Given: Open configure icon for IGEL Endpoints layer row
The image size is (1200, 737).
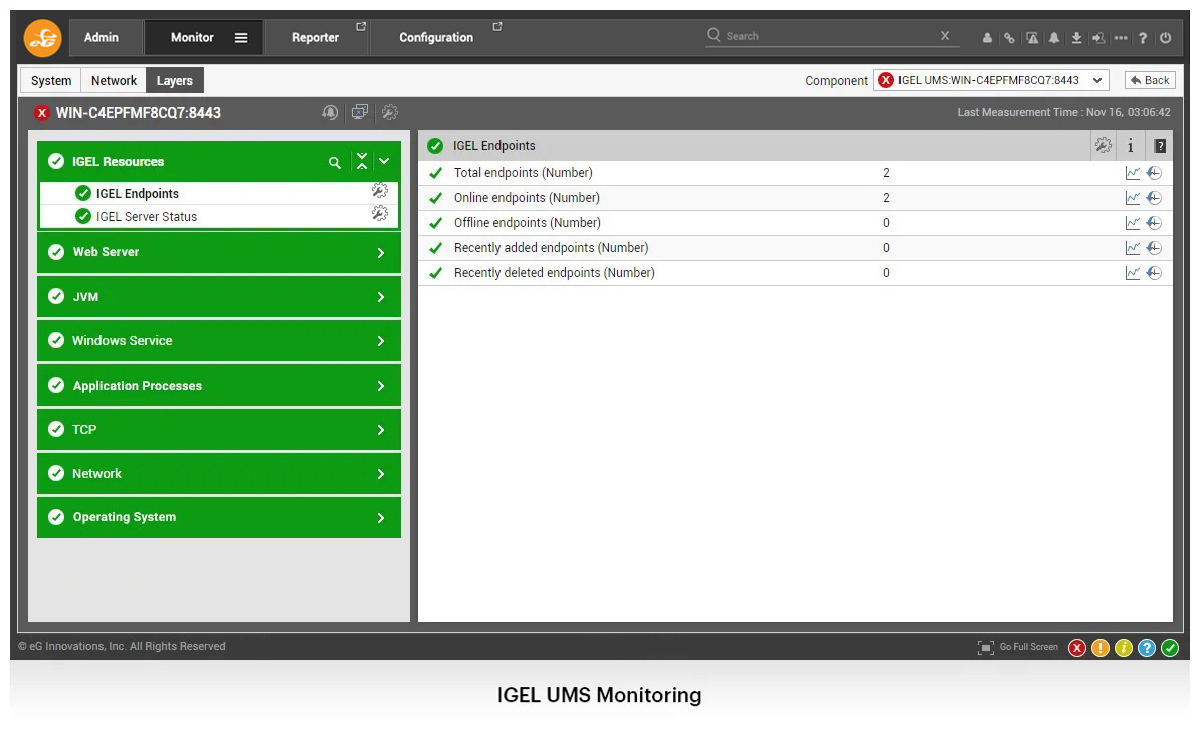Looking at the screenshot, I should point(379,190).
